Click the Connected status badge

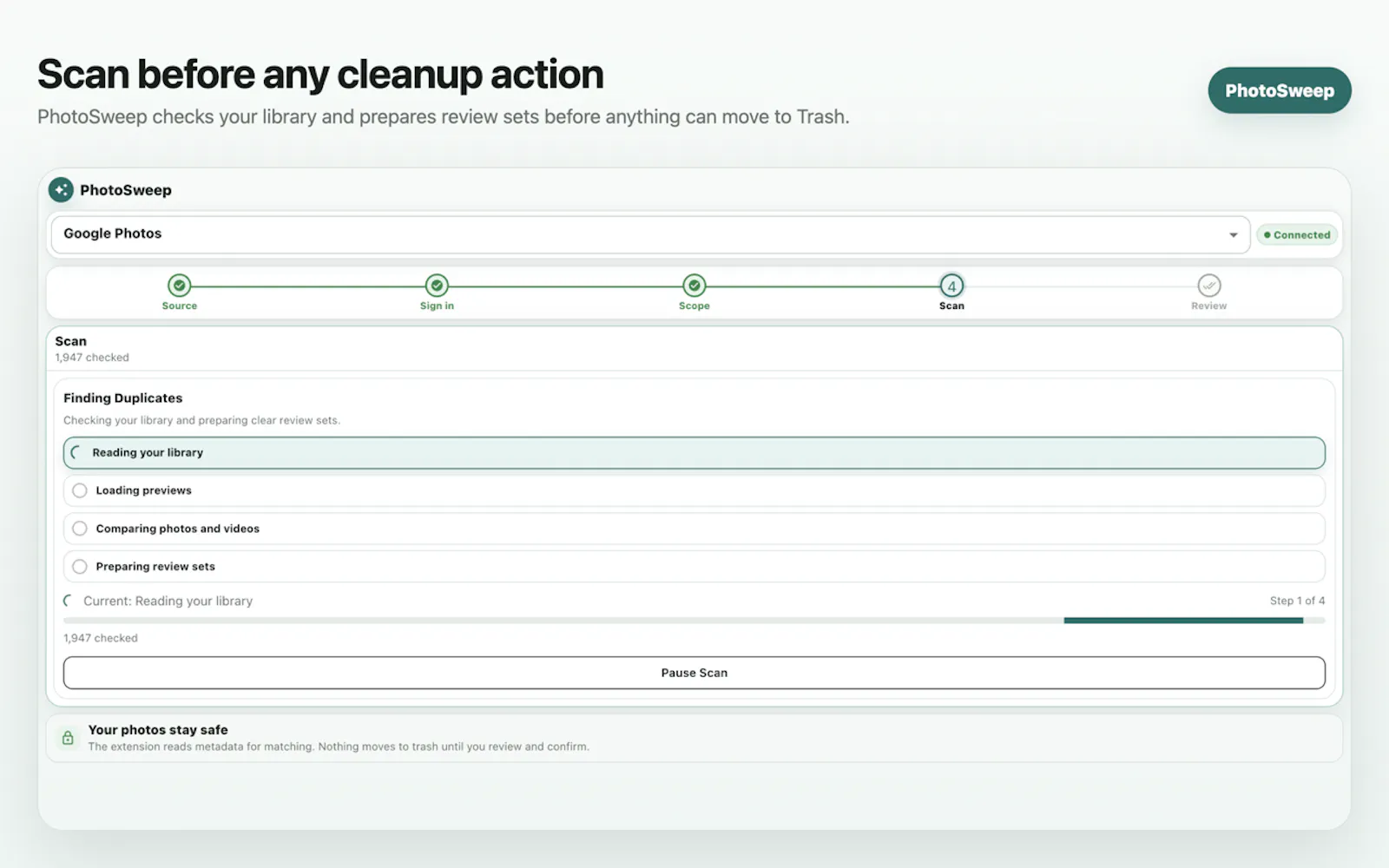point(1297,235)
